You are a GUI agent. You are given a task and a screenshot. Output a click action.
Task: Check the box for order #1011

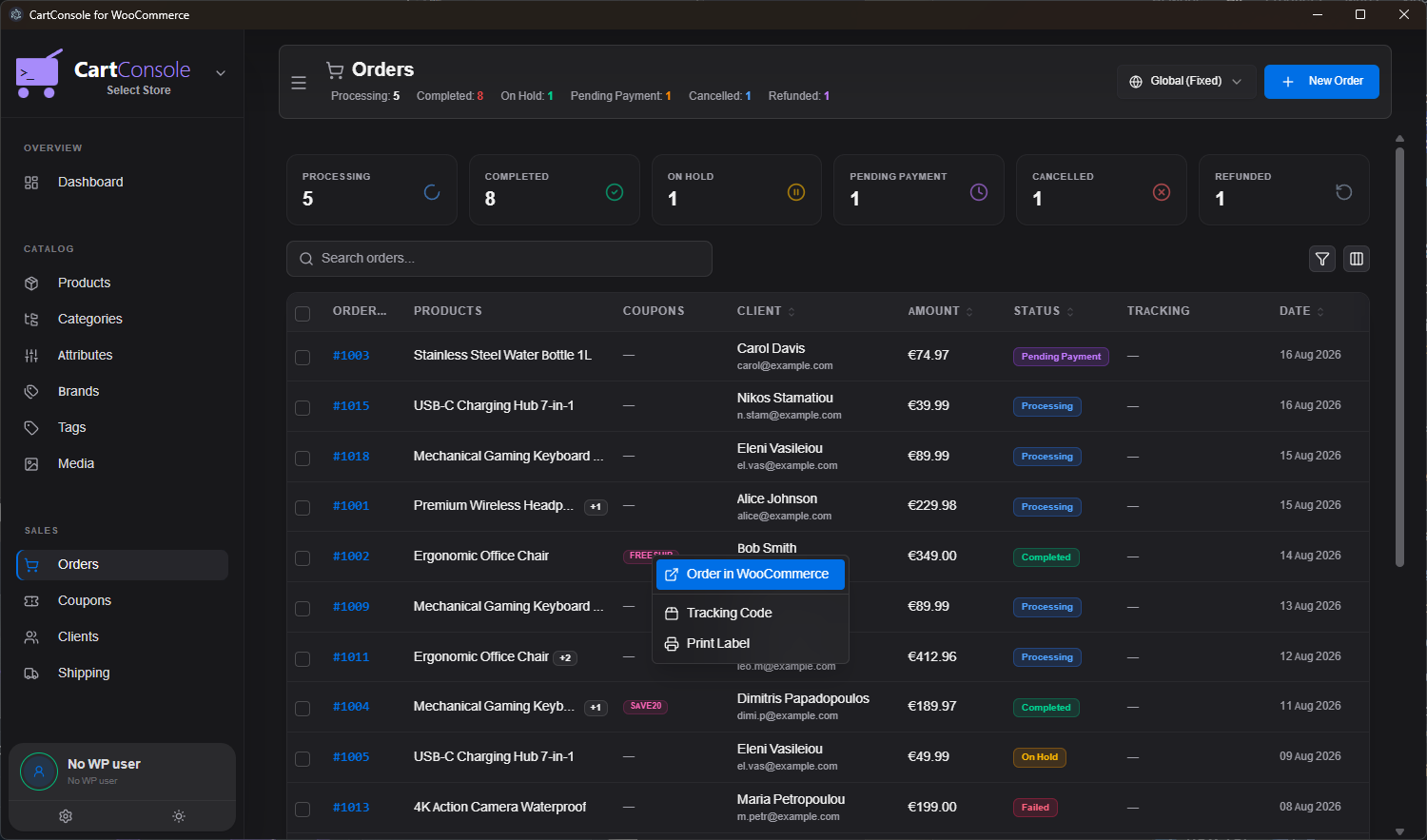(x=303, y=659)
